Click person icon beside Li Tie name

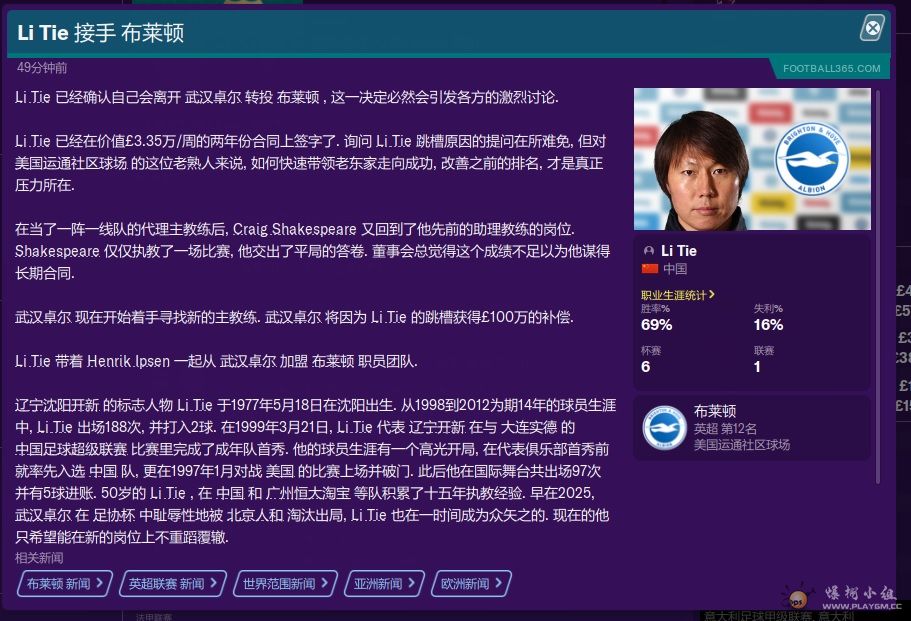pyautogui.click(x=648, y=251)
